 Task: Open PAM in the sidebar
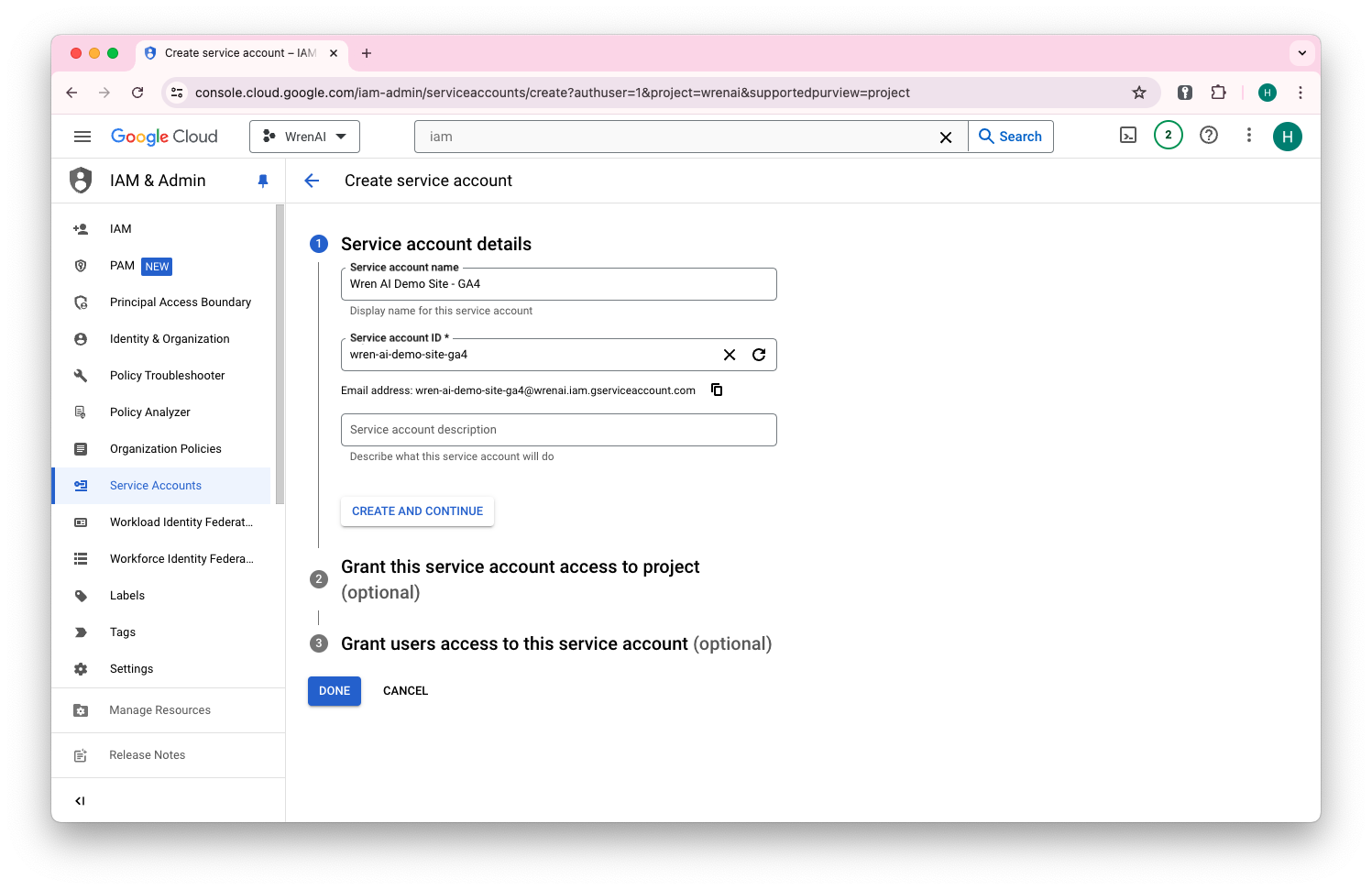click(x=161, y=266)
